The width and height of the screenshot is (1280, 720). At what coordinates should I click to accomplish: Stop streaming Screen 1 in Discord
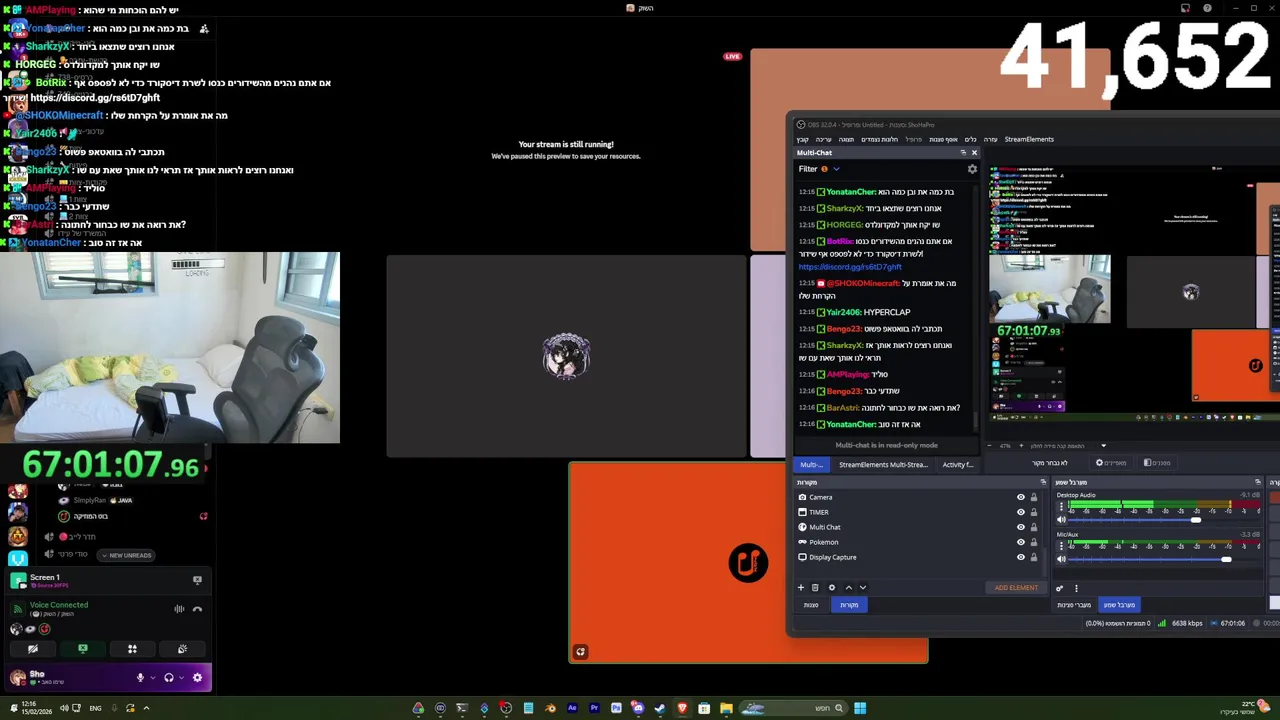[197, 579]
